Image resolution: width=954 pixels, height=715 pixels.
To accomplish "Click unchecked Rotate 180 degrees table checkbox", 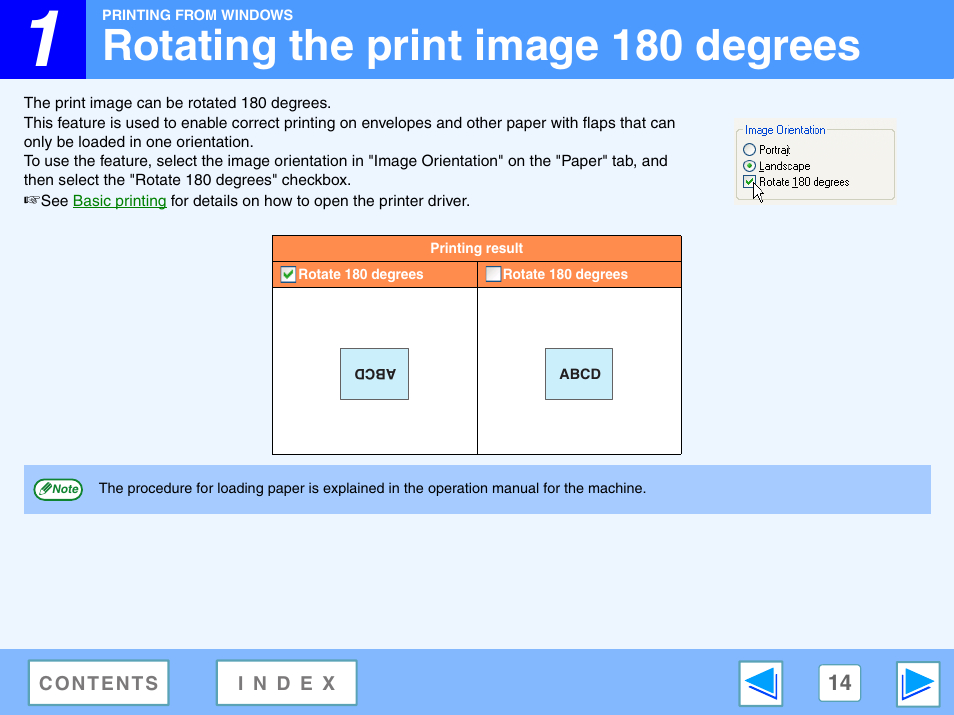I will click(x=493, y=274).
